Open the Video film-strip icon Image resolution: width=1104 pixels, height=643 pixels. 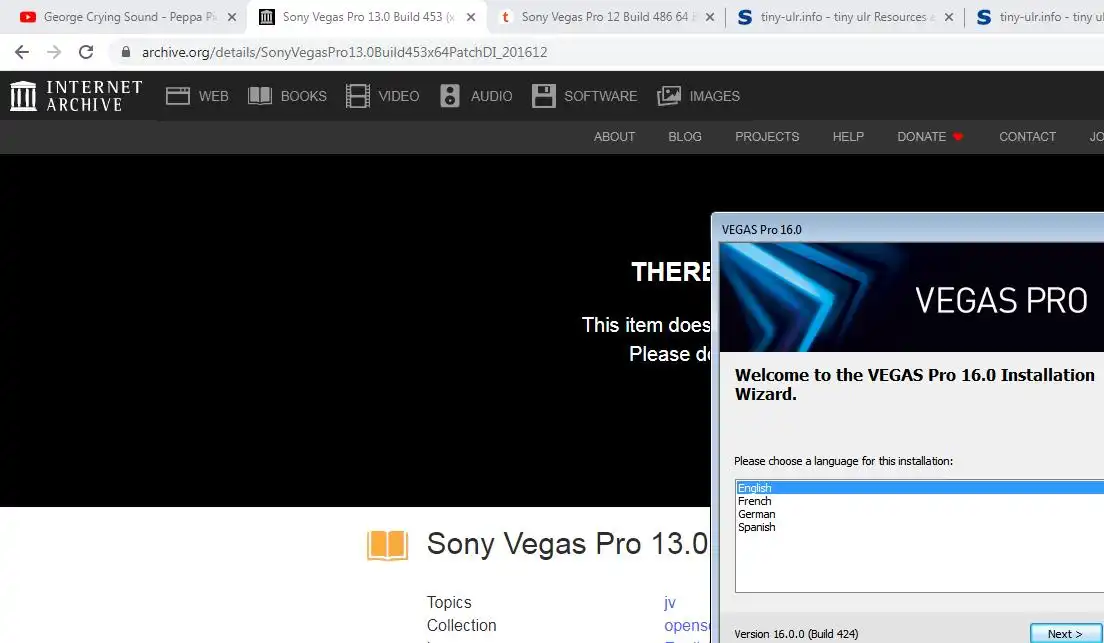tap(358, 96)
